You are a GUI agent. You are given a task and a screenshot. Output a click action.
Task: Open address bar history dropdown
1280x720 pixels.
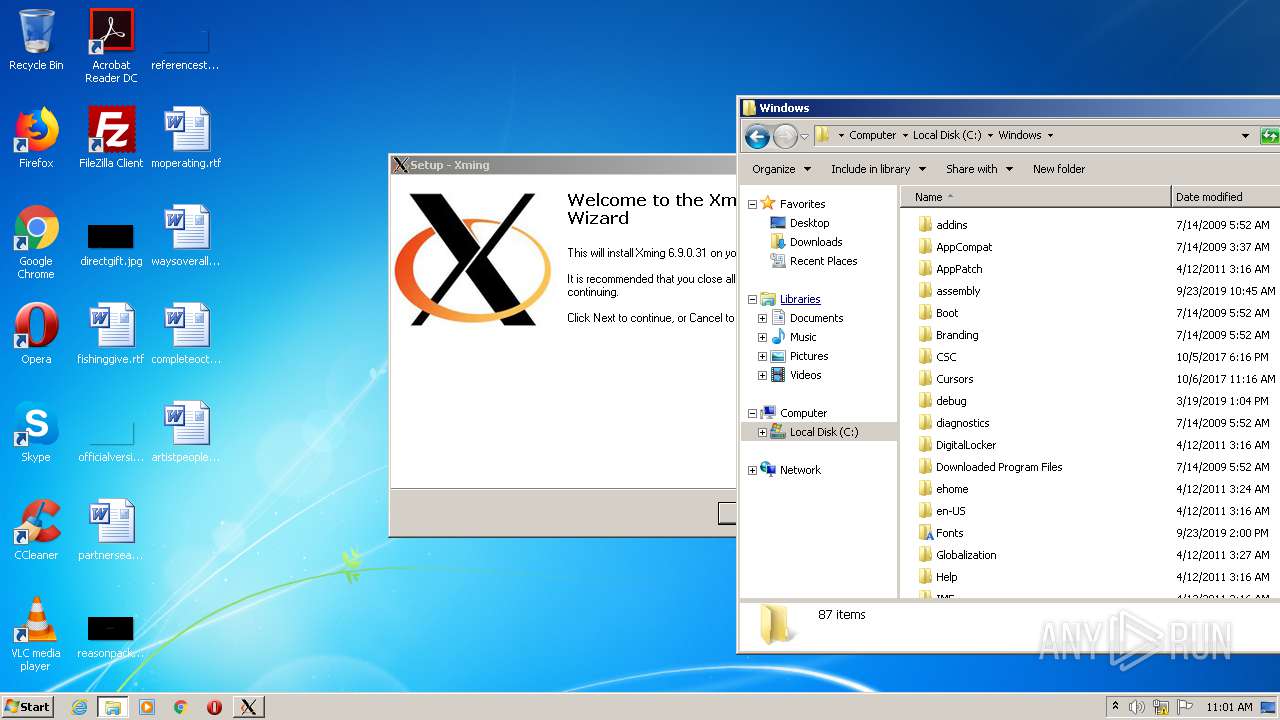pyautogui.click(x=1245, y=135)
